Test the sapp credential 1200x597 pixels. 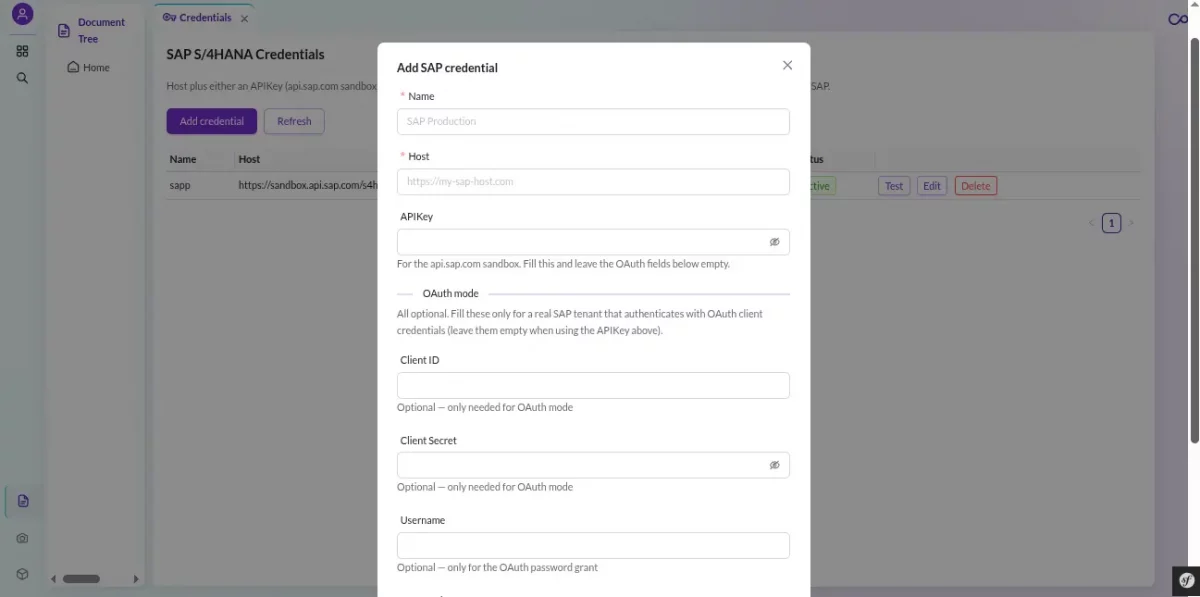894,186
